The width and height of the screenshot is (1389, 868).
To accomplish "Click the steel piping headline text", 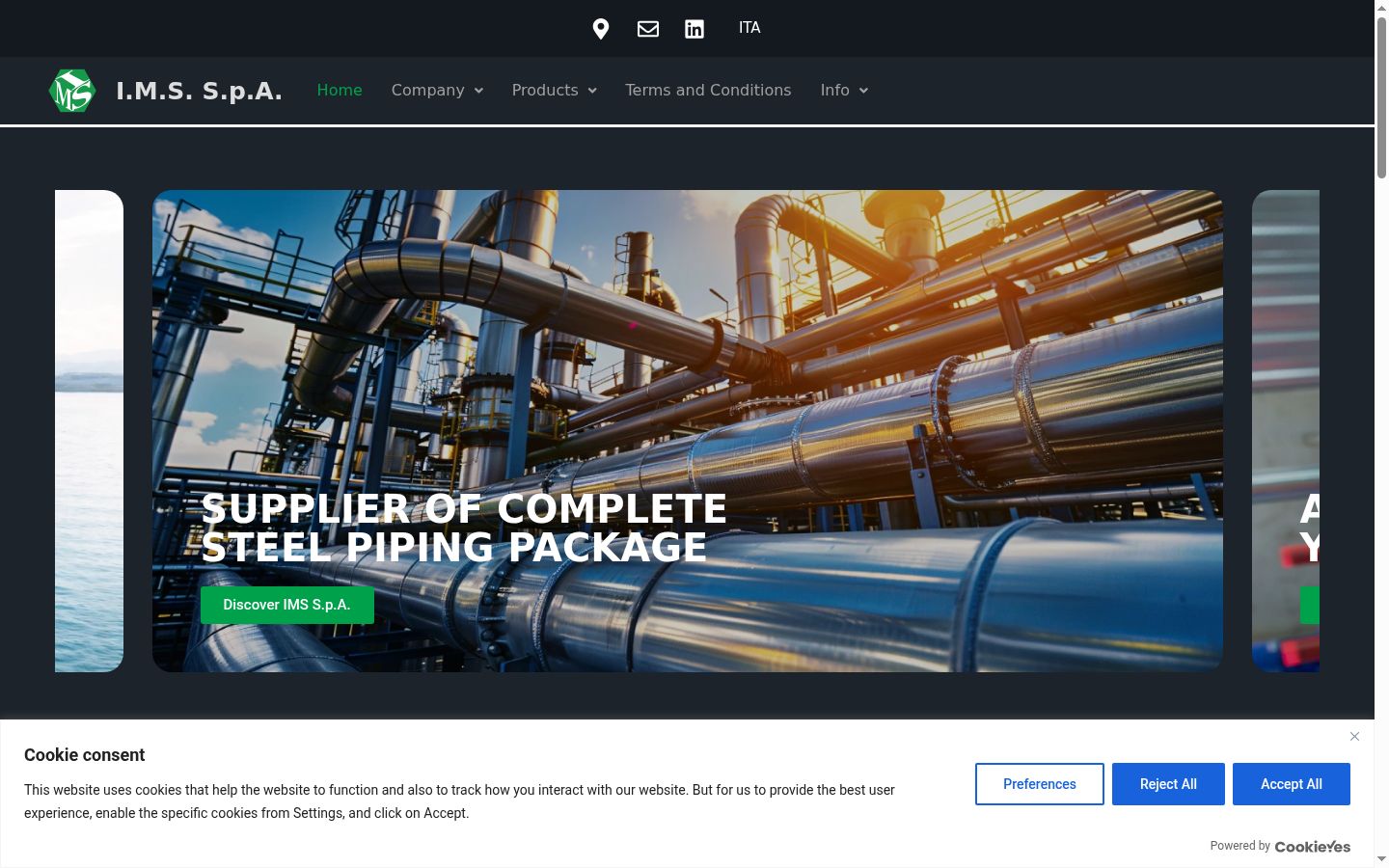I will tap(464, 528).
